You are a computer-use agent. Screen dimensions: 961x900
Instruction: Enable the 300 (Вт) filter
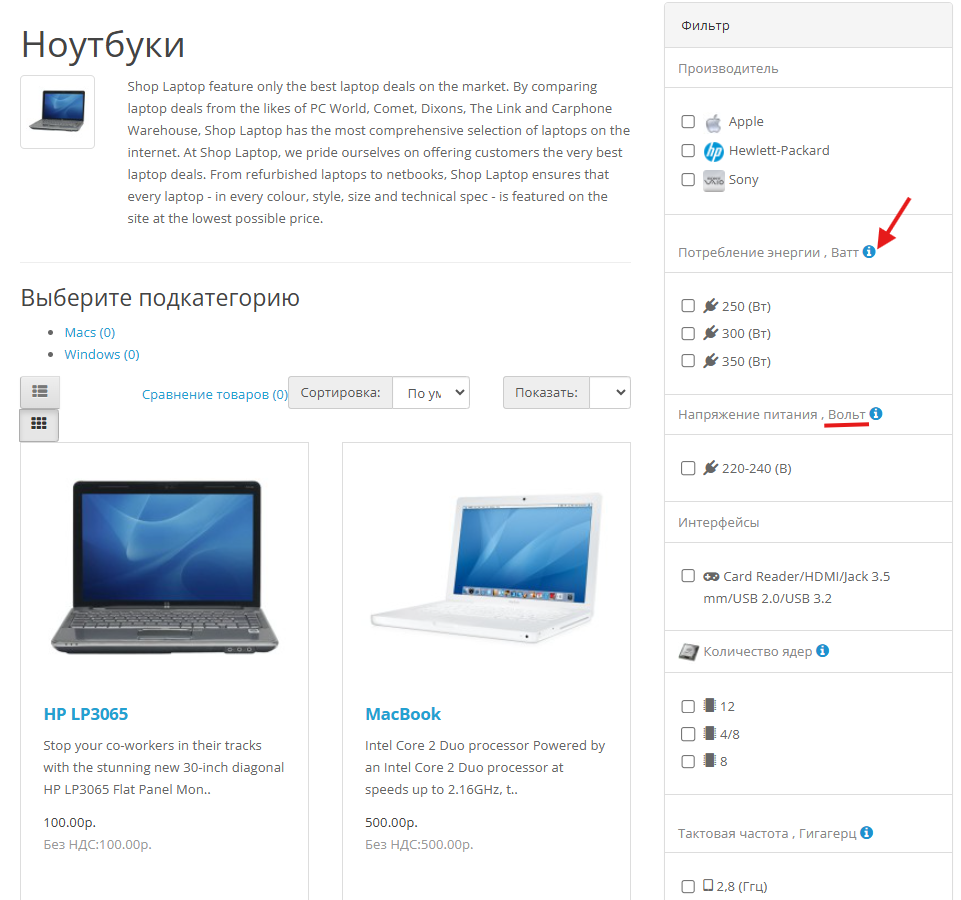(688, 333)
